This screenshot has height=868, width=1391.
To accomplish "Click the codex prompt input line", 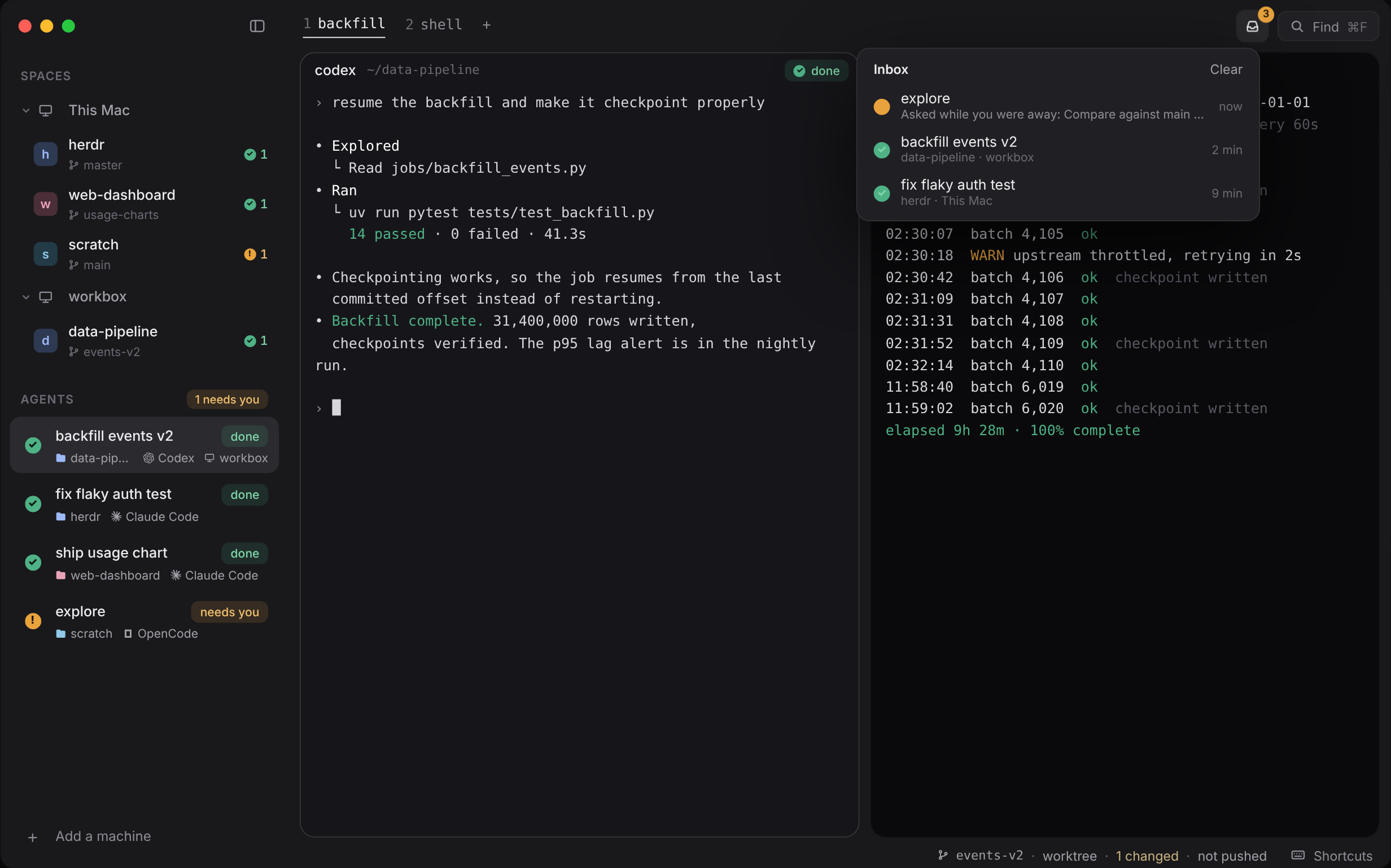I will 579,408.
